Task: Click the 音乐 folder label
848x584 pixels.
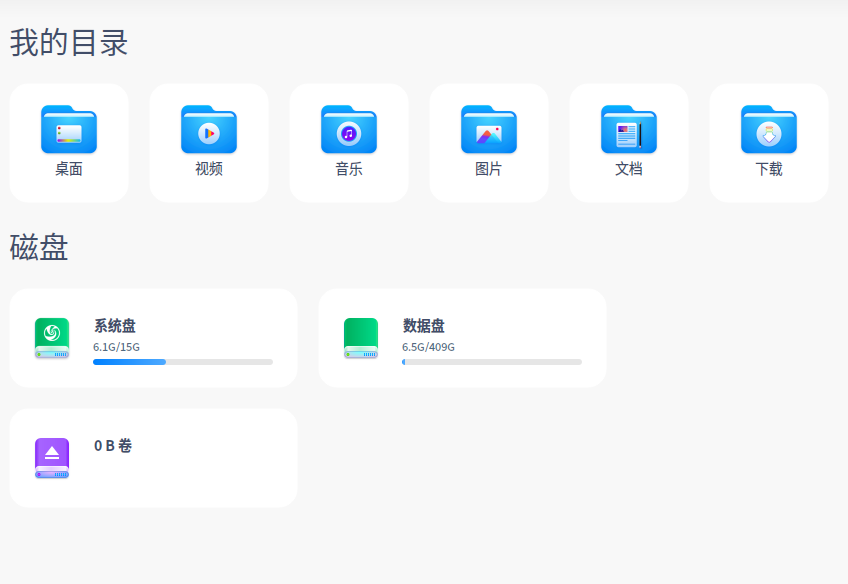Action: (x=349, y=169)
